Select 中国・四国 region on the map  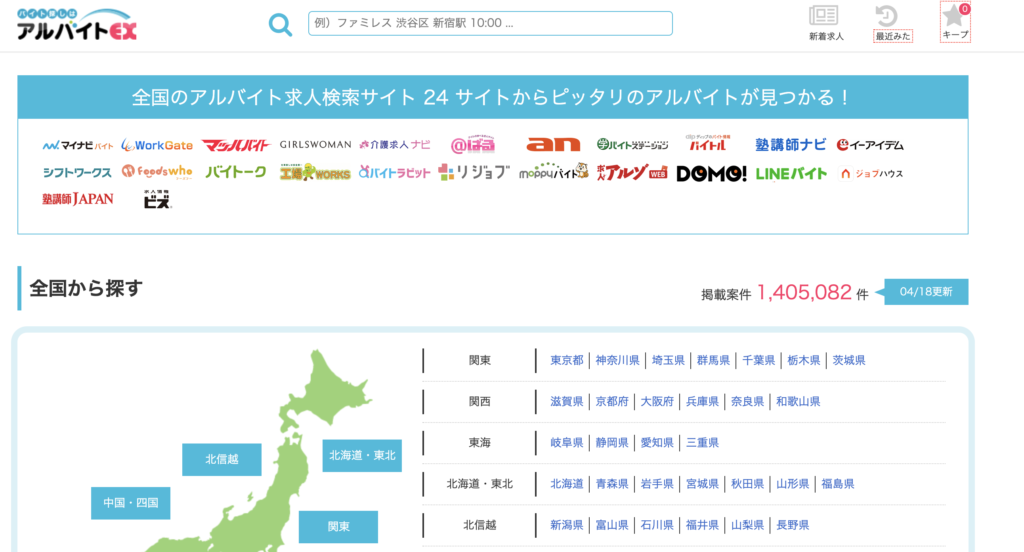131,503
